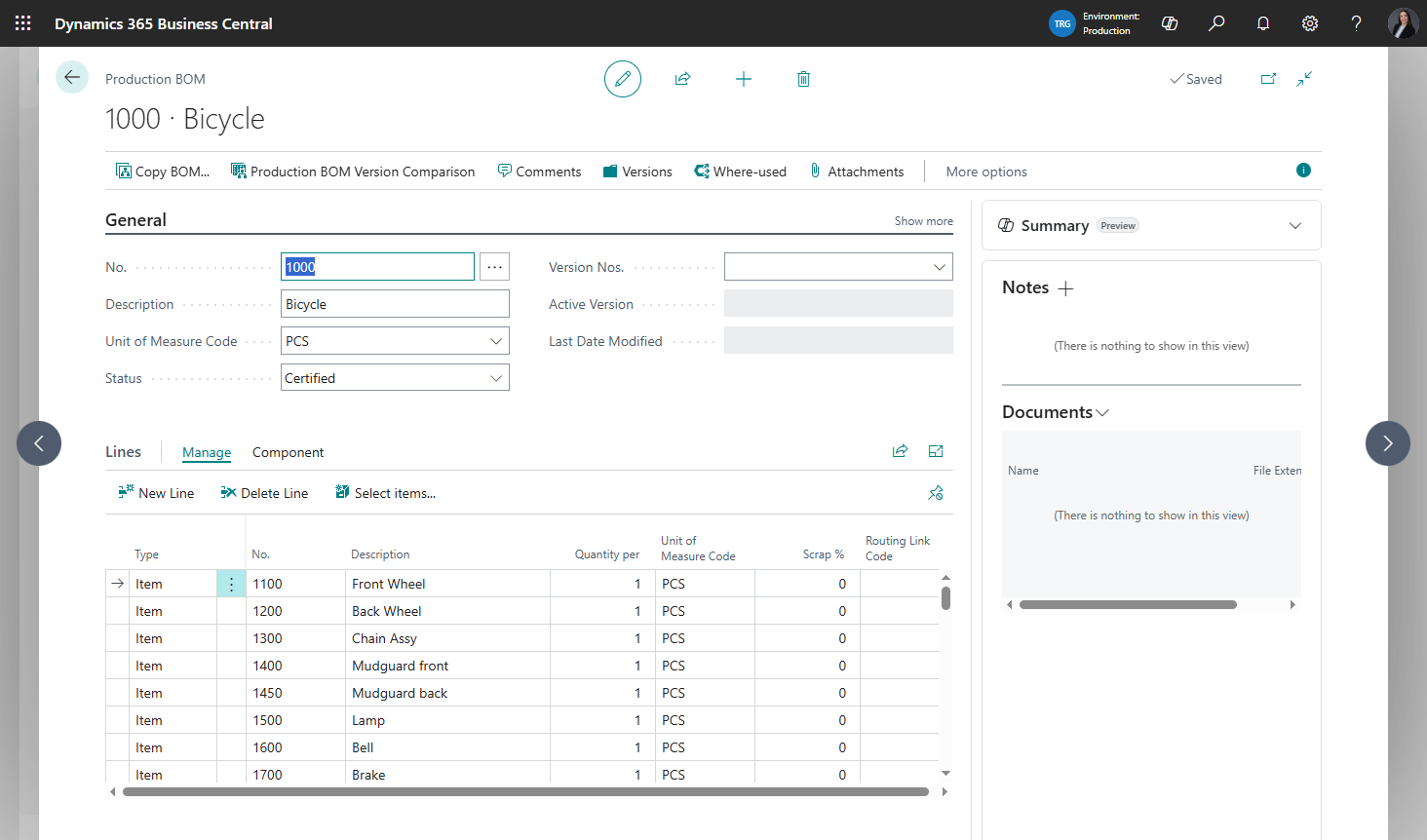
Task: Collapse the General section heading
Action: (135, 220)
